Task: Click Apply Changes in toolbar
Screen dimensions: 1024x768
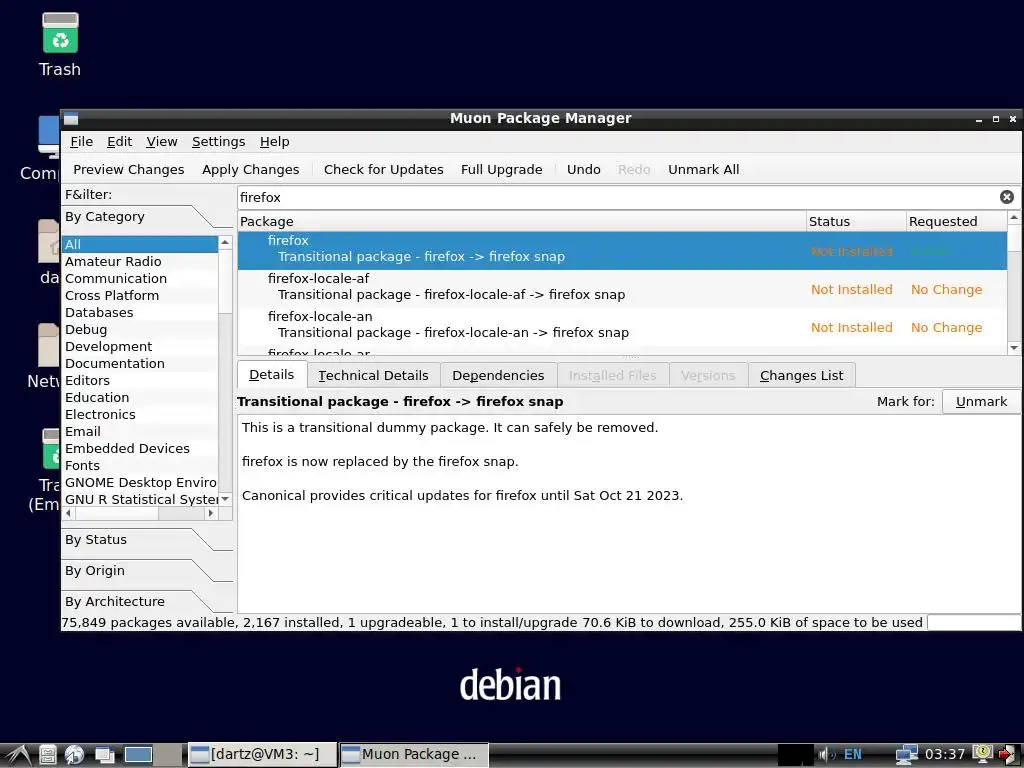Action: coord(251,170)
